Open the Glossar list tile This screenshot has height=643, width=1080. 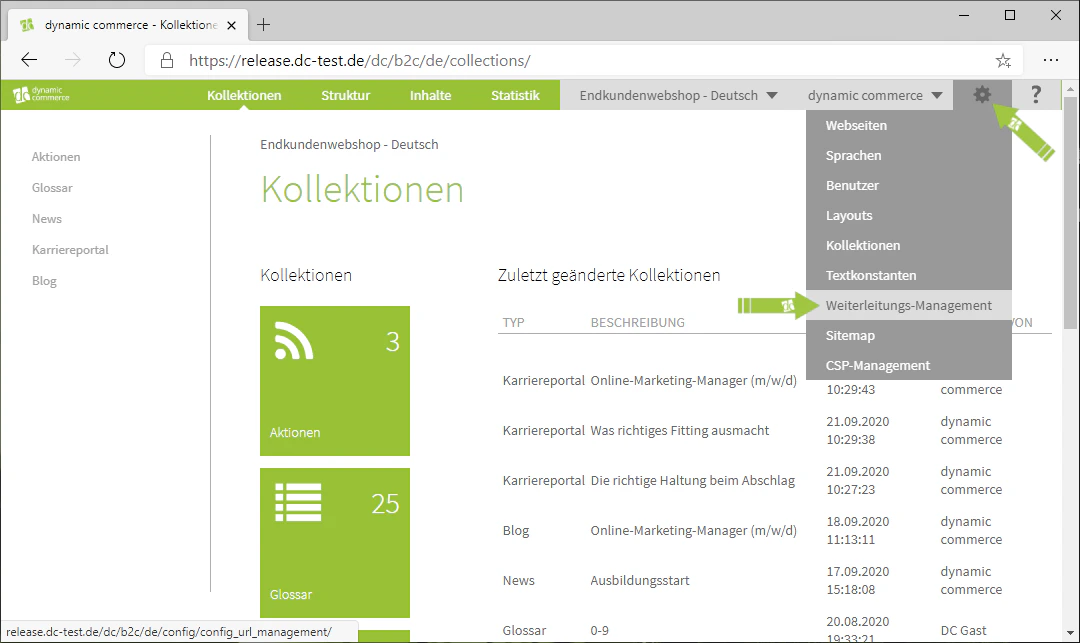335,542
